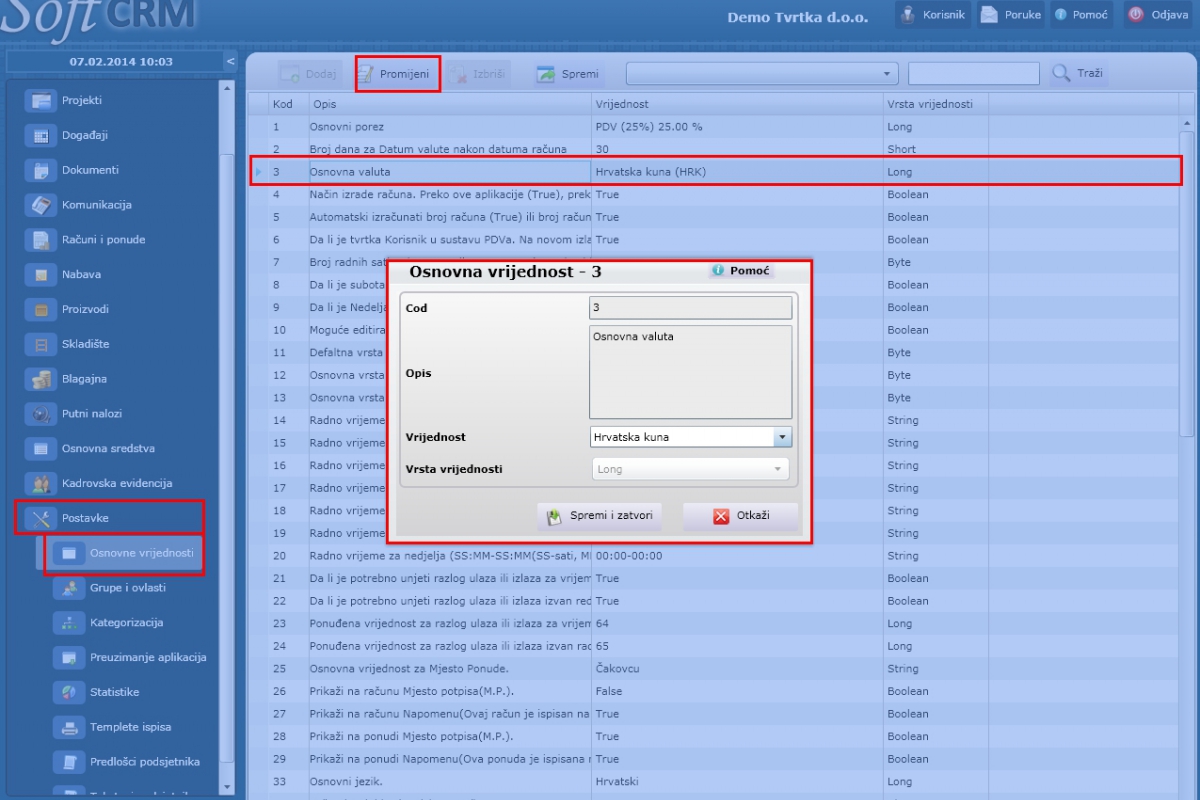Open the Statistike menu item

click(x=115, y=692)
